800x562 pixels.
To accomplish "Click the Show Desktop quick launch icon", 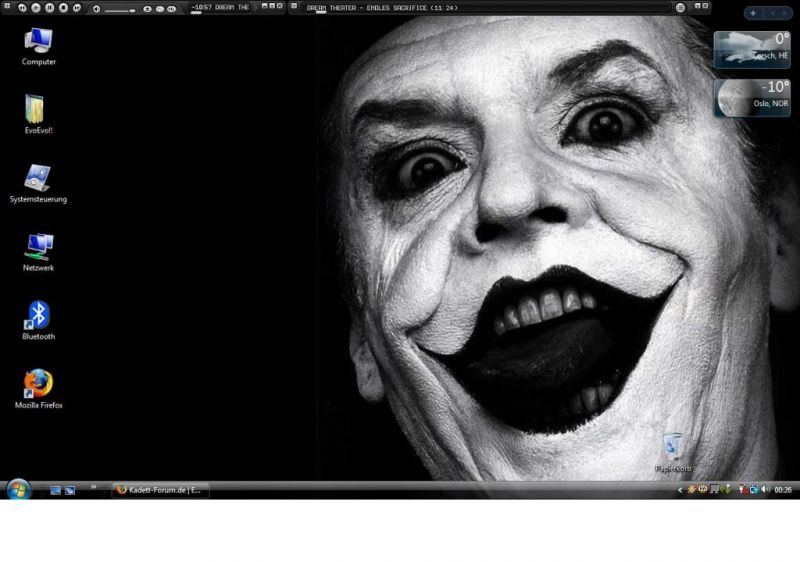I will (56, 490).
